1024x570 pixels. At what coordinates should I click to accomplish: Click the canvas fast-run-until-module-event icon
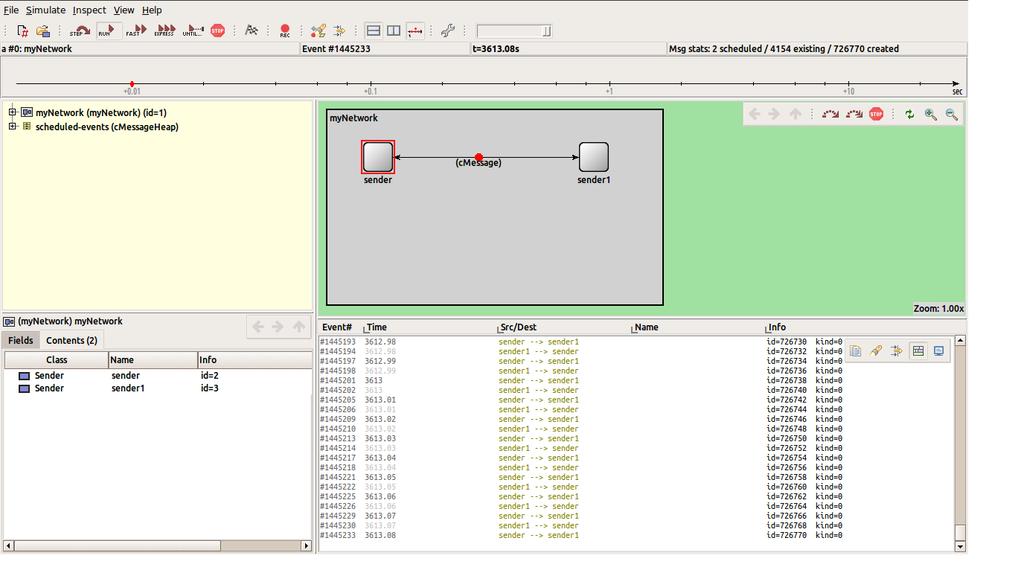(x=854, y=114)
